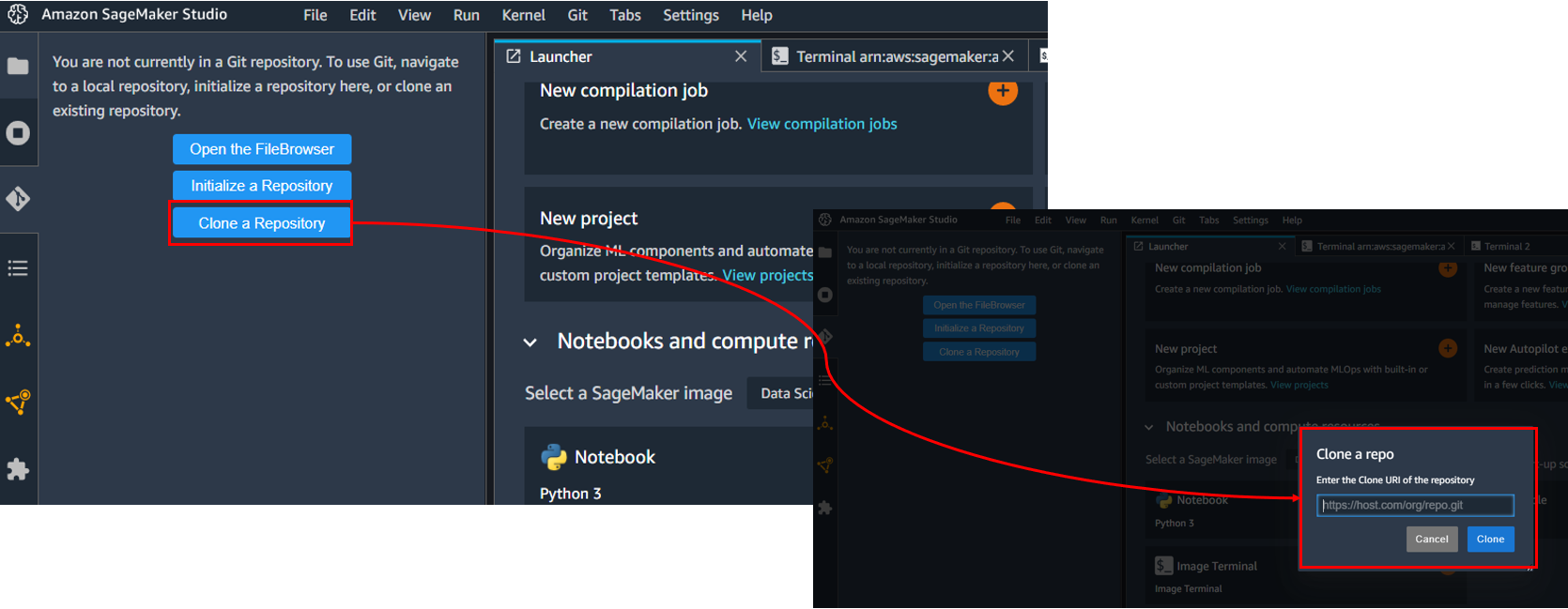Open the Data Sci image dropdown in the main window
This screenshot has width=1568, height=609.
(x=781, y=393)
